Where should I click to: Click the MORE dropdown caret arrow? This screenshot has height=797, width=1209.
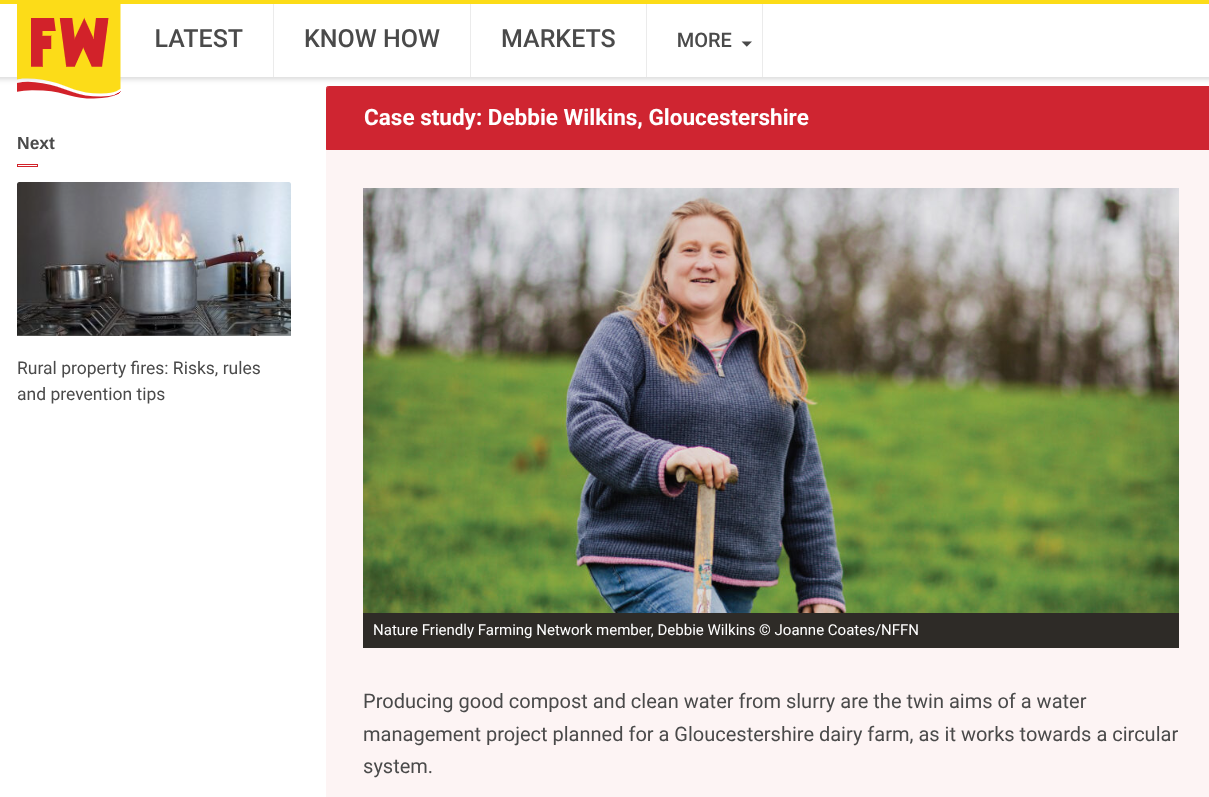[x=747, y=43]
